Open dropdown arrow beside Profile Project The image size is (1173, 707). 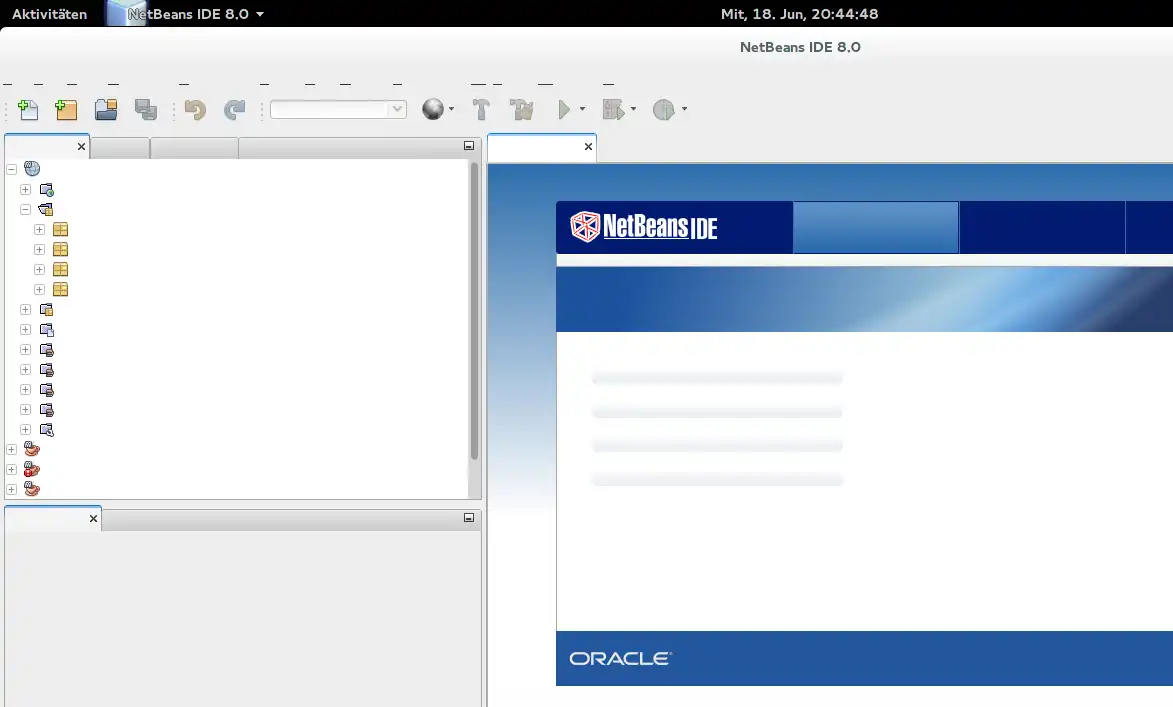(x=684, y=109)
